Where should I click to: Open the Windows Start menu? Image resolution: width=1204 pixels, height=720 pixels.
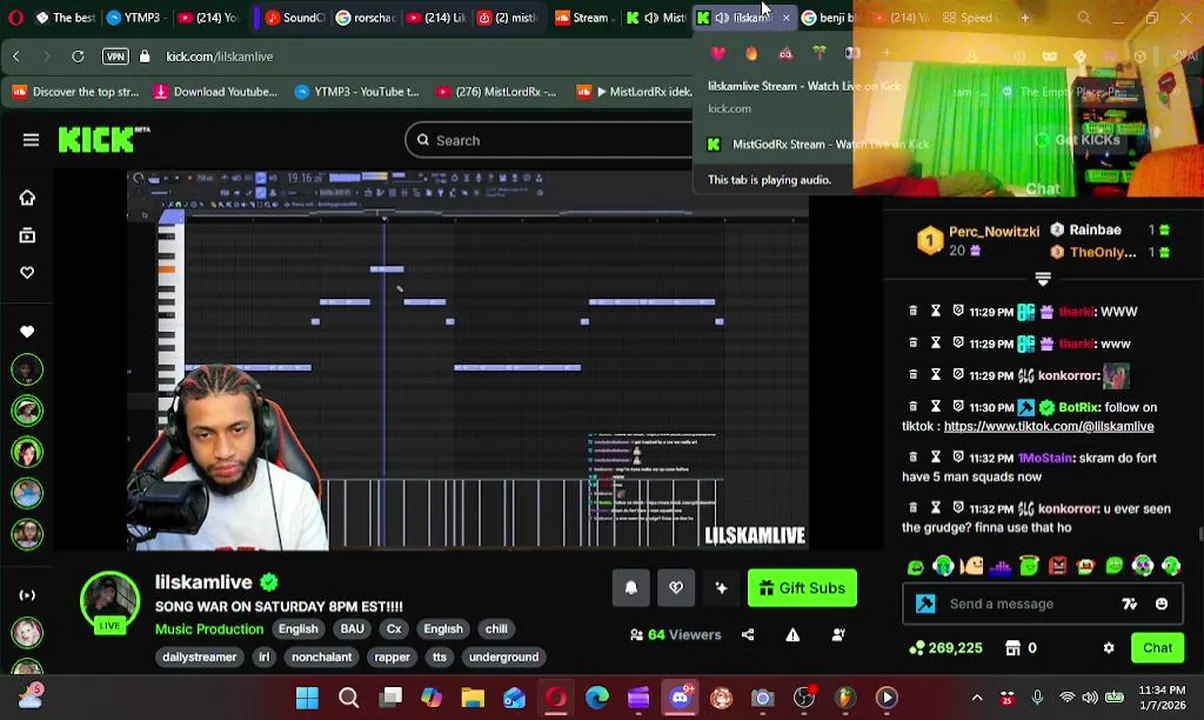(307, 697)
